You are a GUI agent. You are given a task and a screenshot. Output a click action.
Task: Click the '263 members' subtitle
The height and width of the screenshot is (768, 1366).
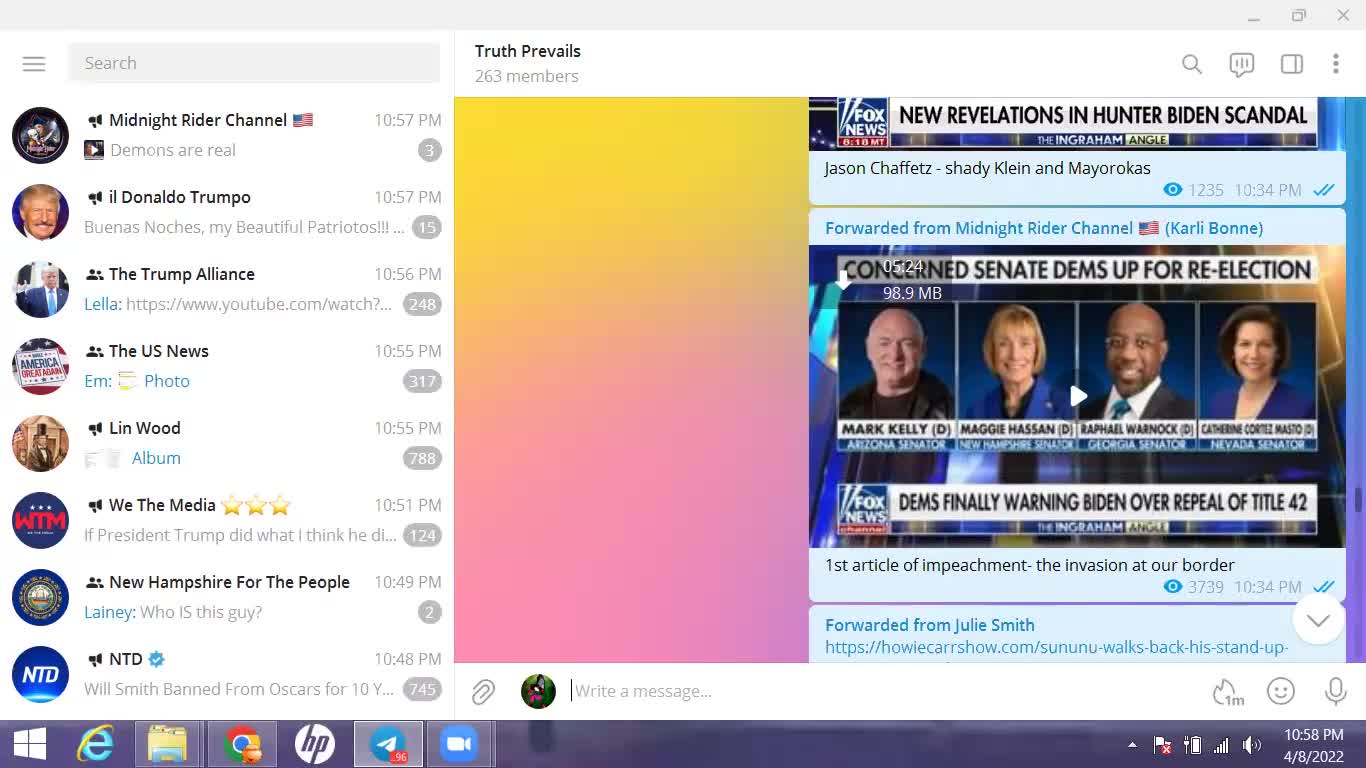click(526, 76)
